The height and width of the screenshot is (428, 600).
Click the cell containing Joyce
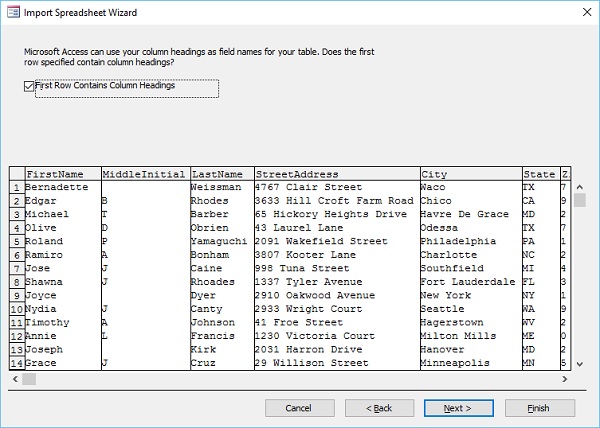click(63, 295)
